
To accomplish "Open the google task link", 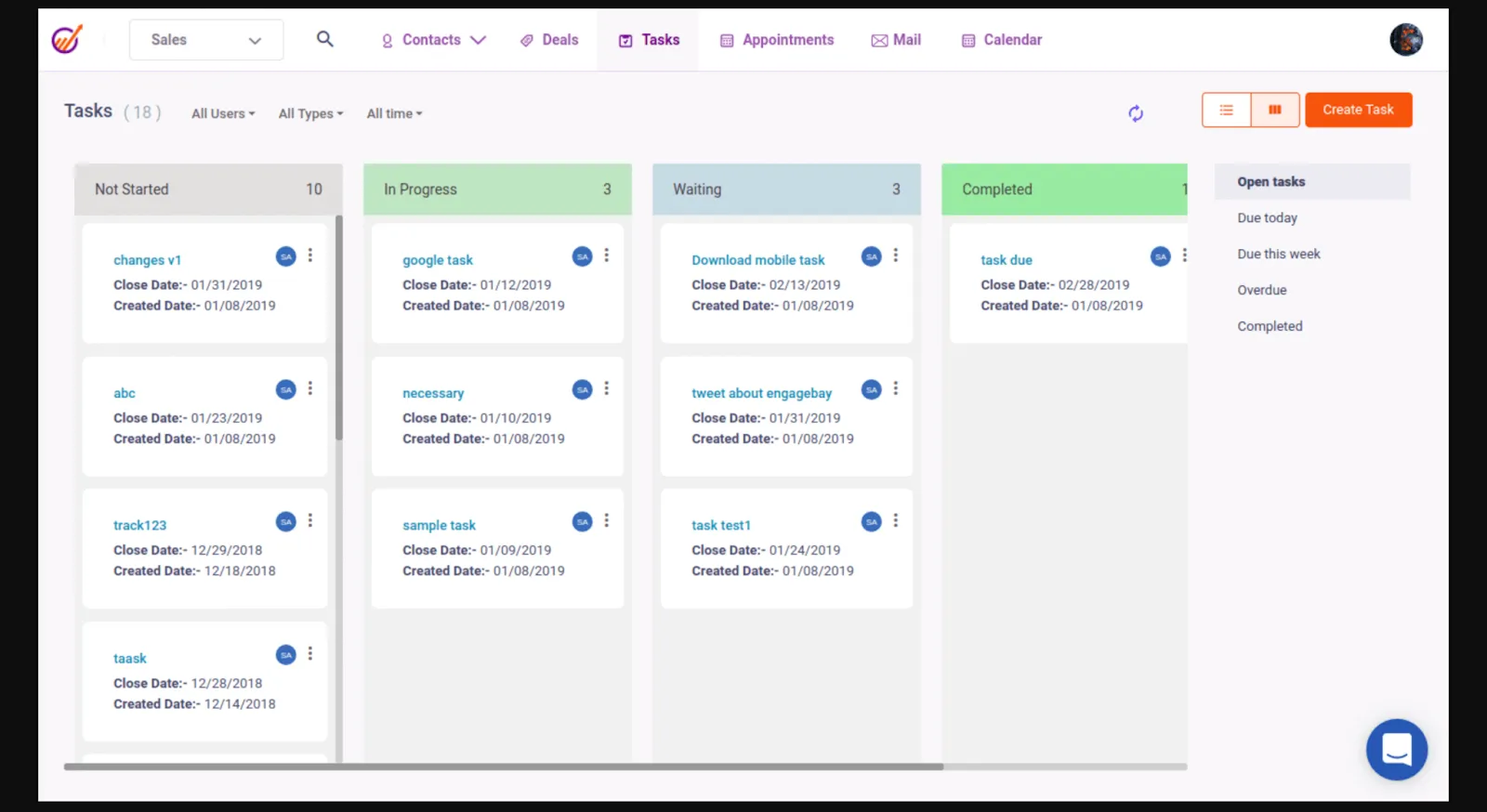I will pos(438,260).
